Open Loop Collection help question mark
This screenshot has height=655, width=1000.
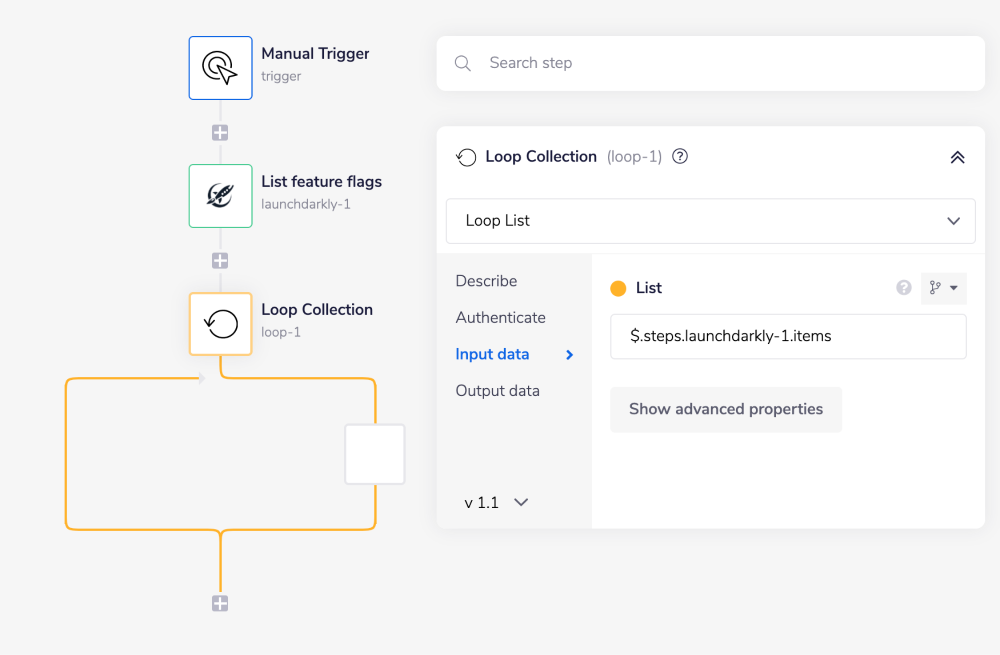(x=680, y=156)
